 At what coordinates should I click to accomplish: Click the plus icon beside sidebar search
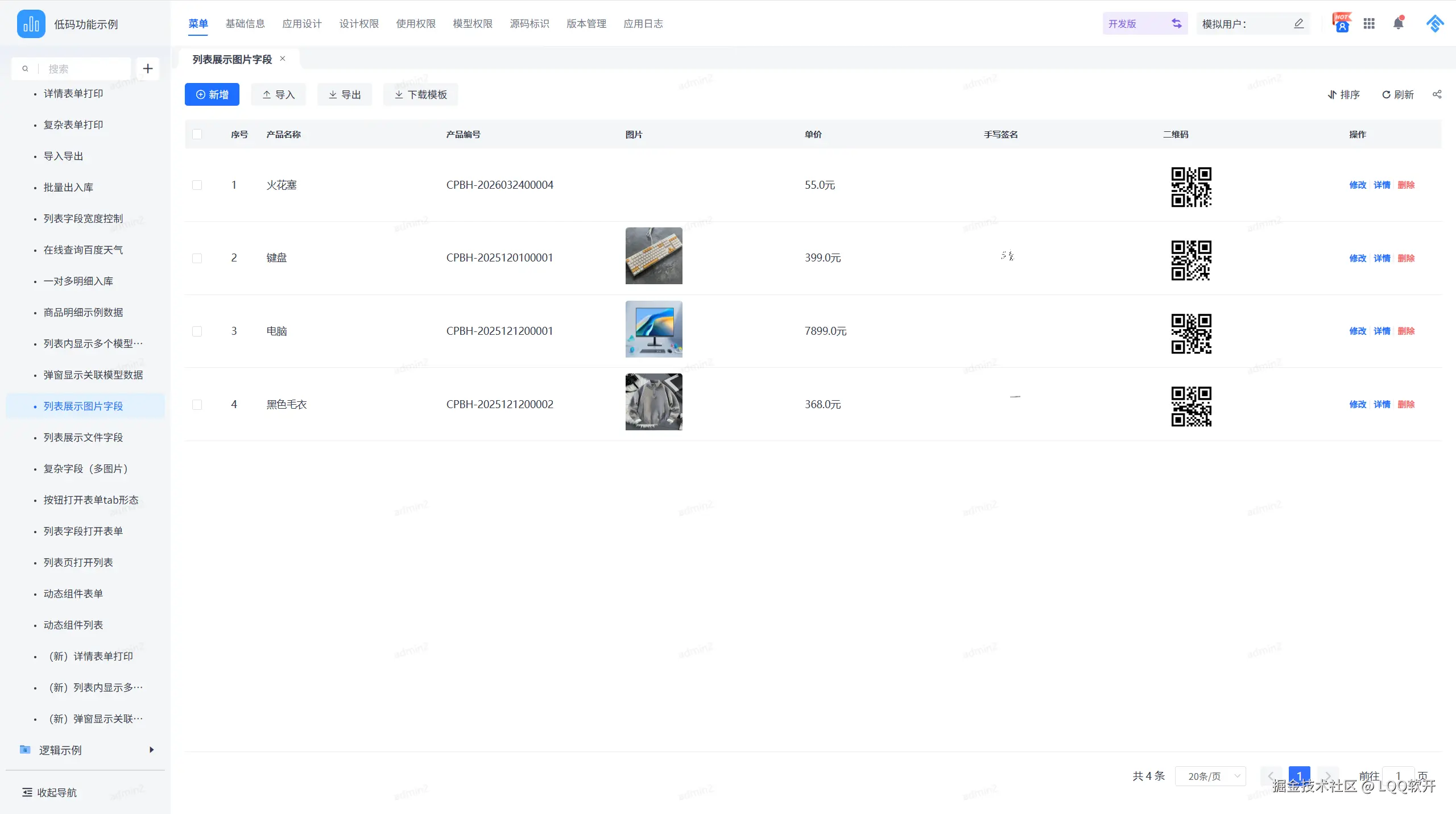click(x=148, y=69)
